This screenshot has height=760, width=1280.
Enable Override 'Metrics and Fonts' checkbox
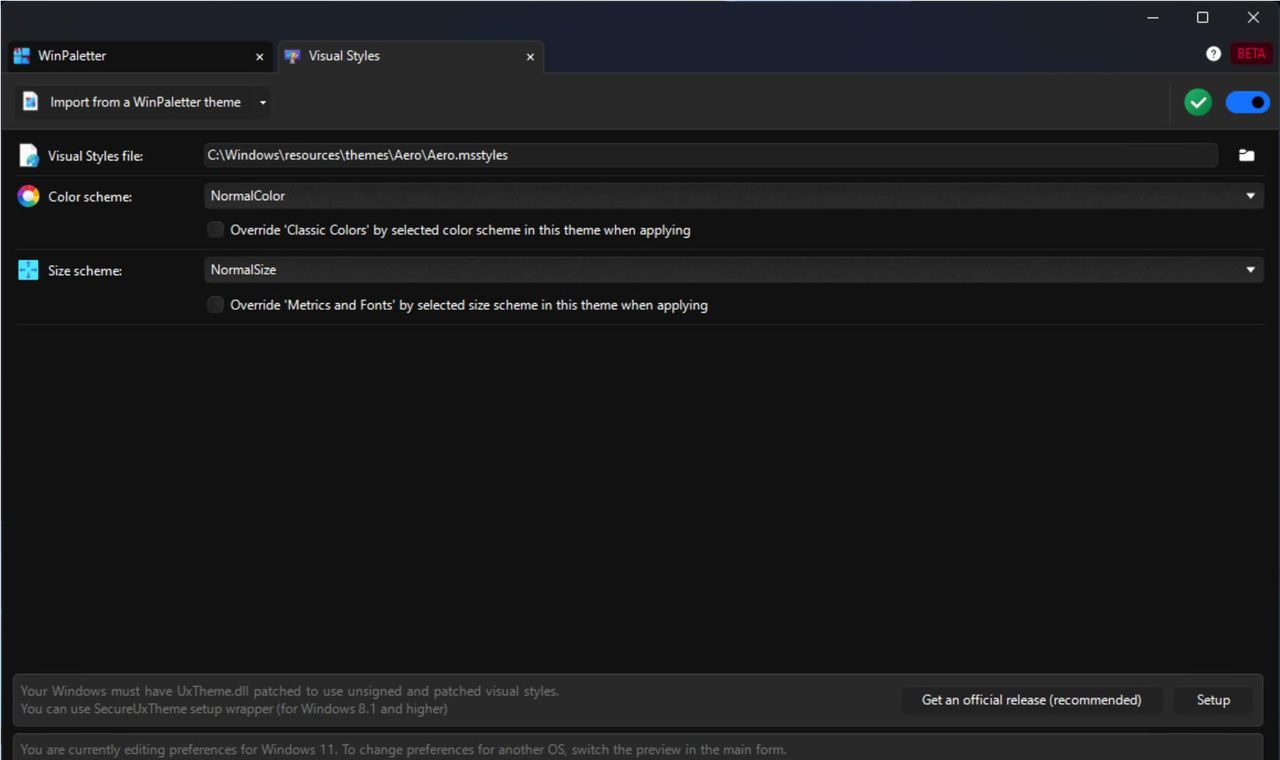pyautogui.click(x=215, y=305)
